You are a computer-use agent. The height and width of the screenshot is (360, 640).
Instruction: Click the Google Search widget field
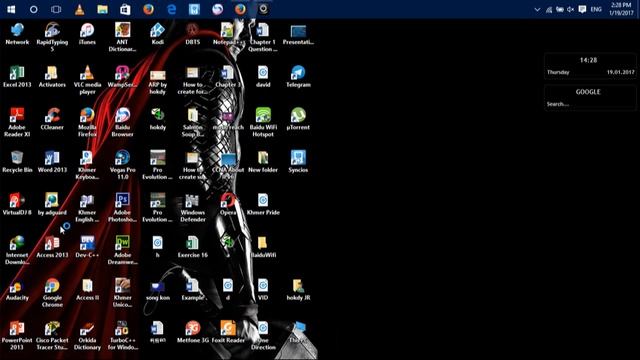(x=590, y=104)
